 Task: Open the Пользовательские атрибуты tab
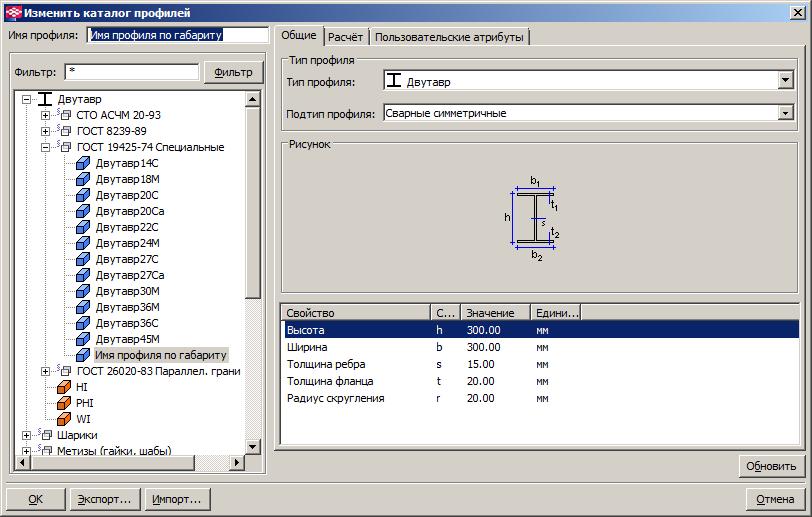tap(448, 37)
